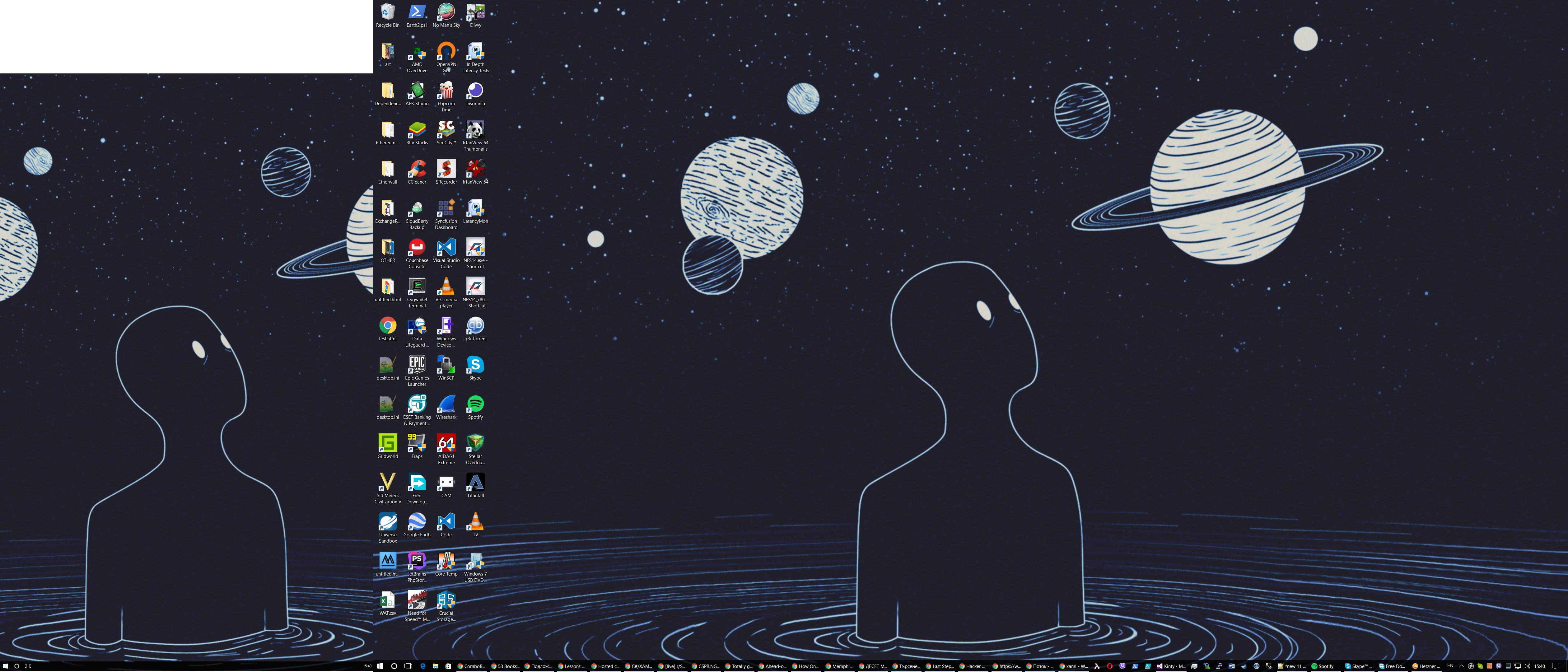Launch the Spotify desktop shortcut
The height and width of the screenshot is (672, 1568).
click(x=475, y=407)
